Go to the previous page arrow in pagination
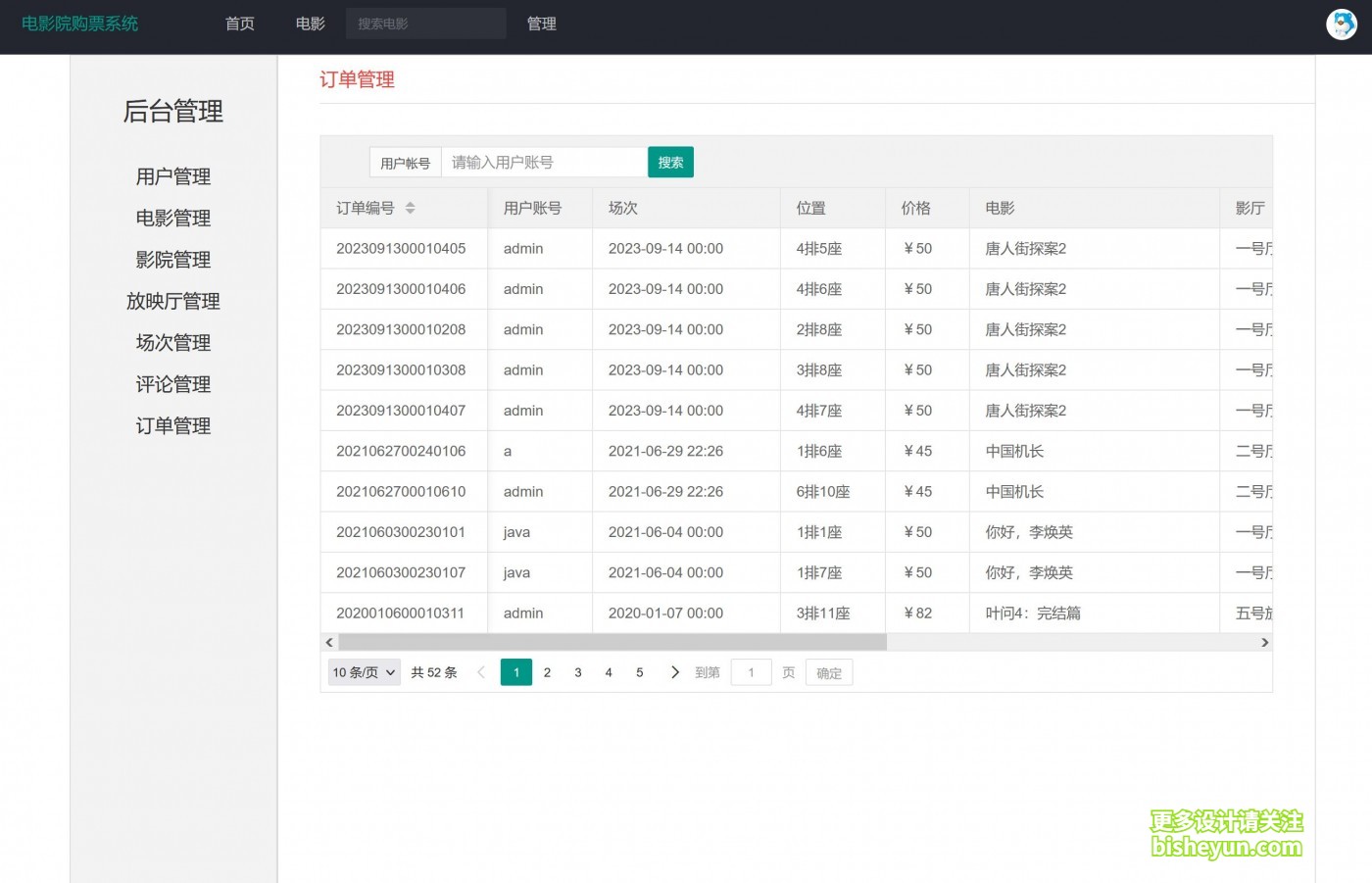Image resolution: width=1372 pixels, height=883 pixels. [x=481, y=672]
